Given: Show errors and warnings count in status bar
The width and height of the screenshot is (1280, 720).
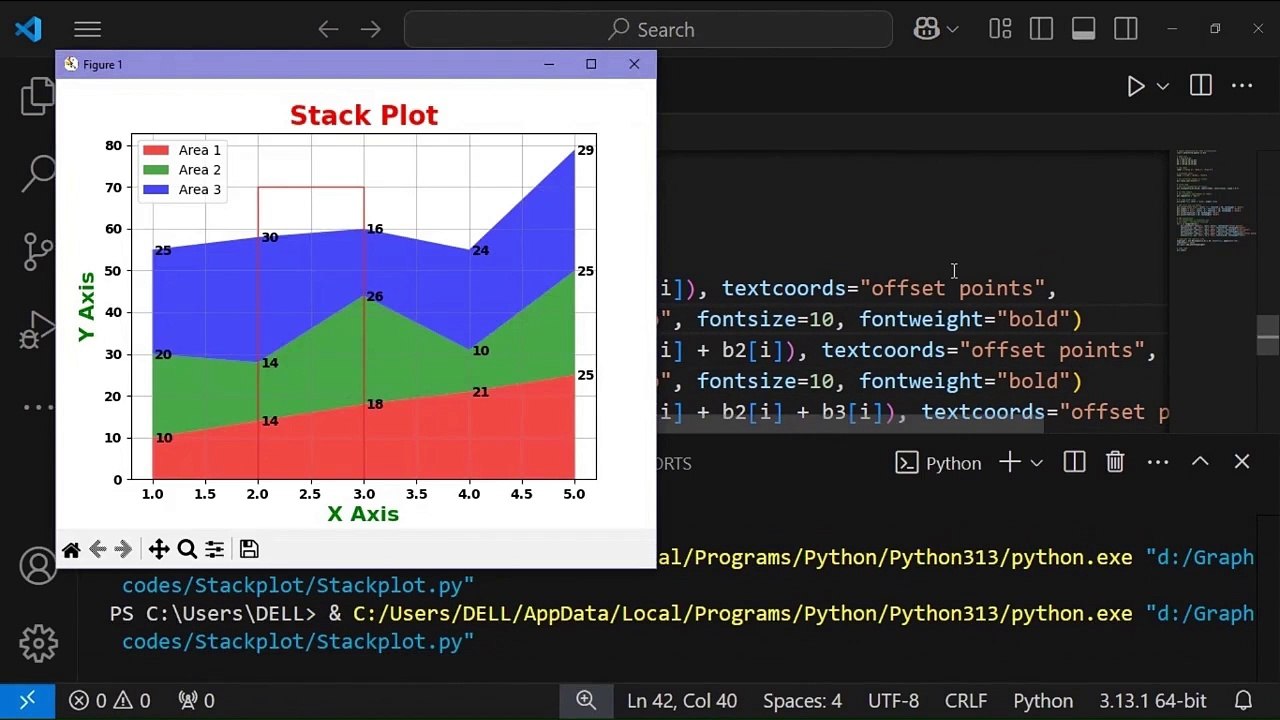Looking at the screenshot, I should tap(110, 701).
